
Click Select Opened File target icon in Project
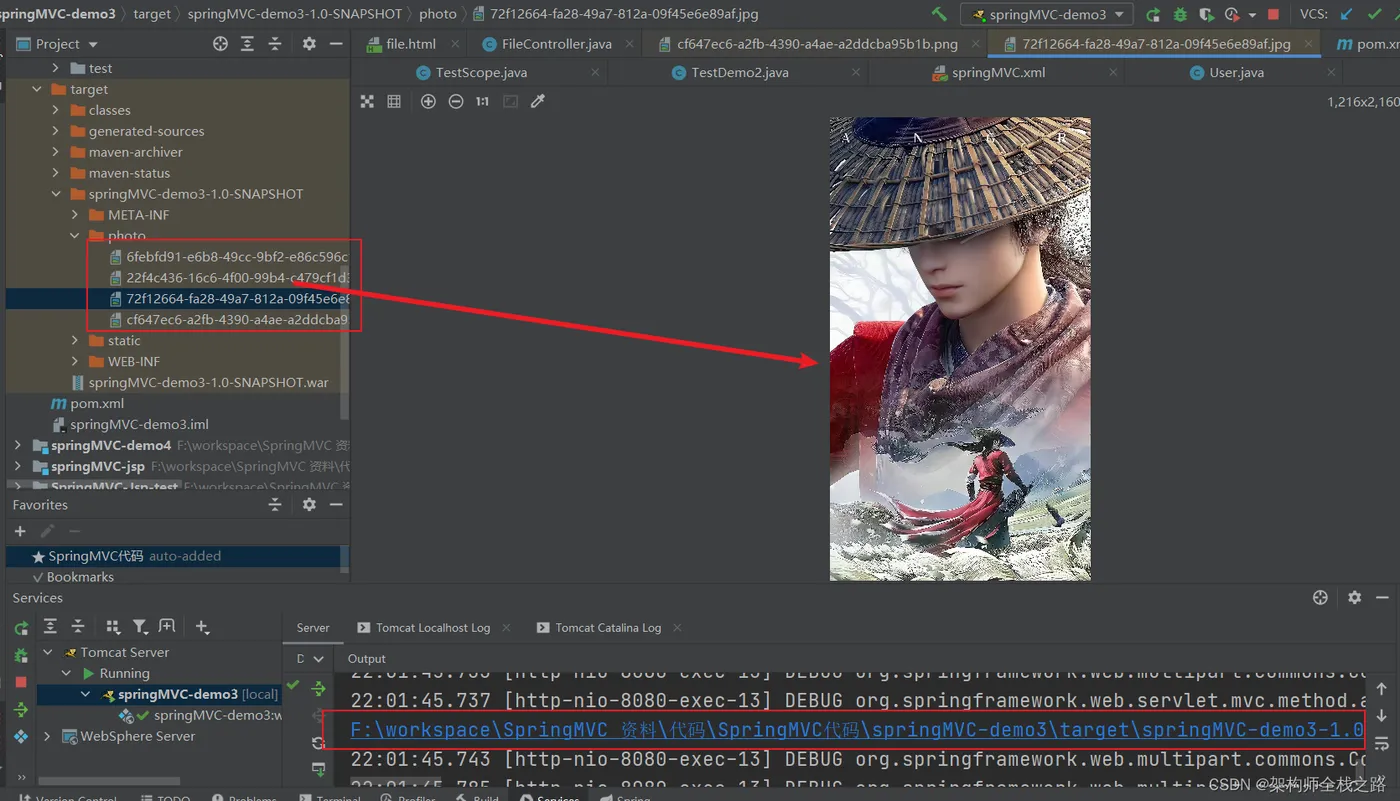[x=220, y=44]
